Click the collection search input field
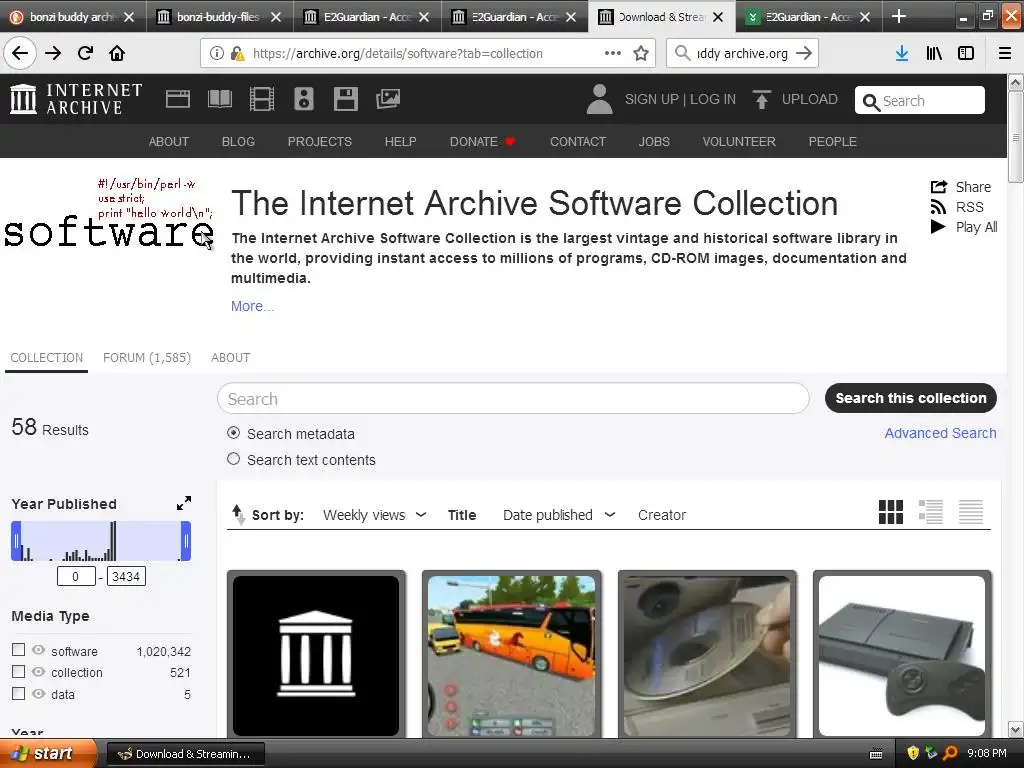This screenshot has width=1024, height=768. click(x=513, y=398)
